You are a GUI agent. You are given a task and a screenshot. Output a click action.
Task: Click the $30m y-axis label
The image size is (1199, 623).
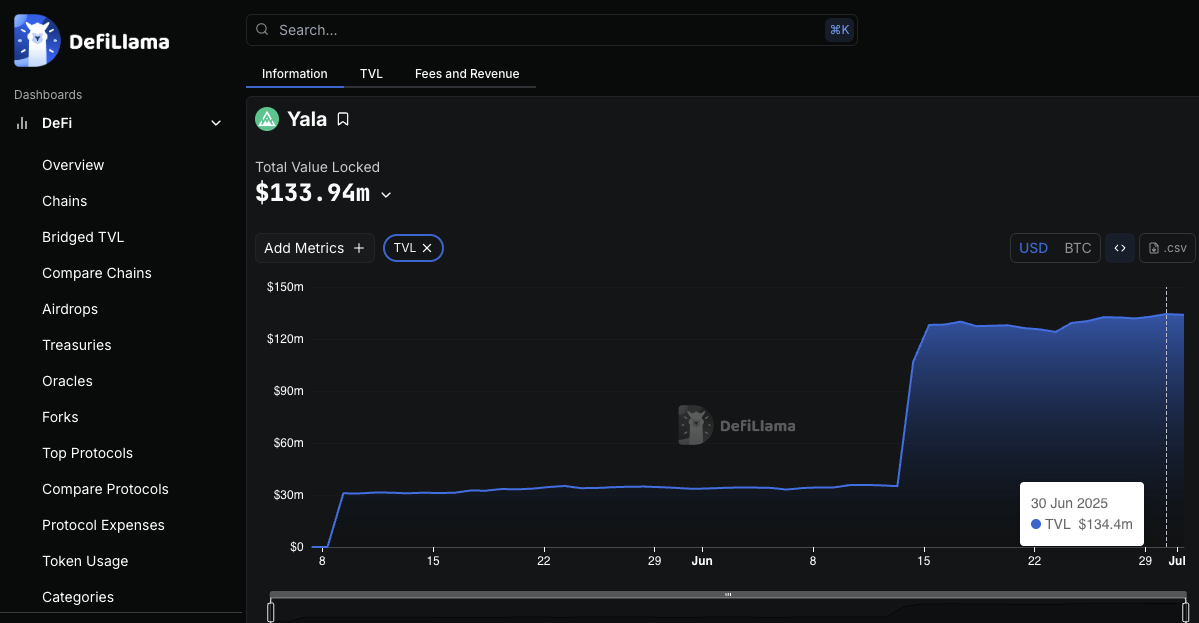click(288, 495)
